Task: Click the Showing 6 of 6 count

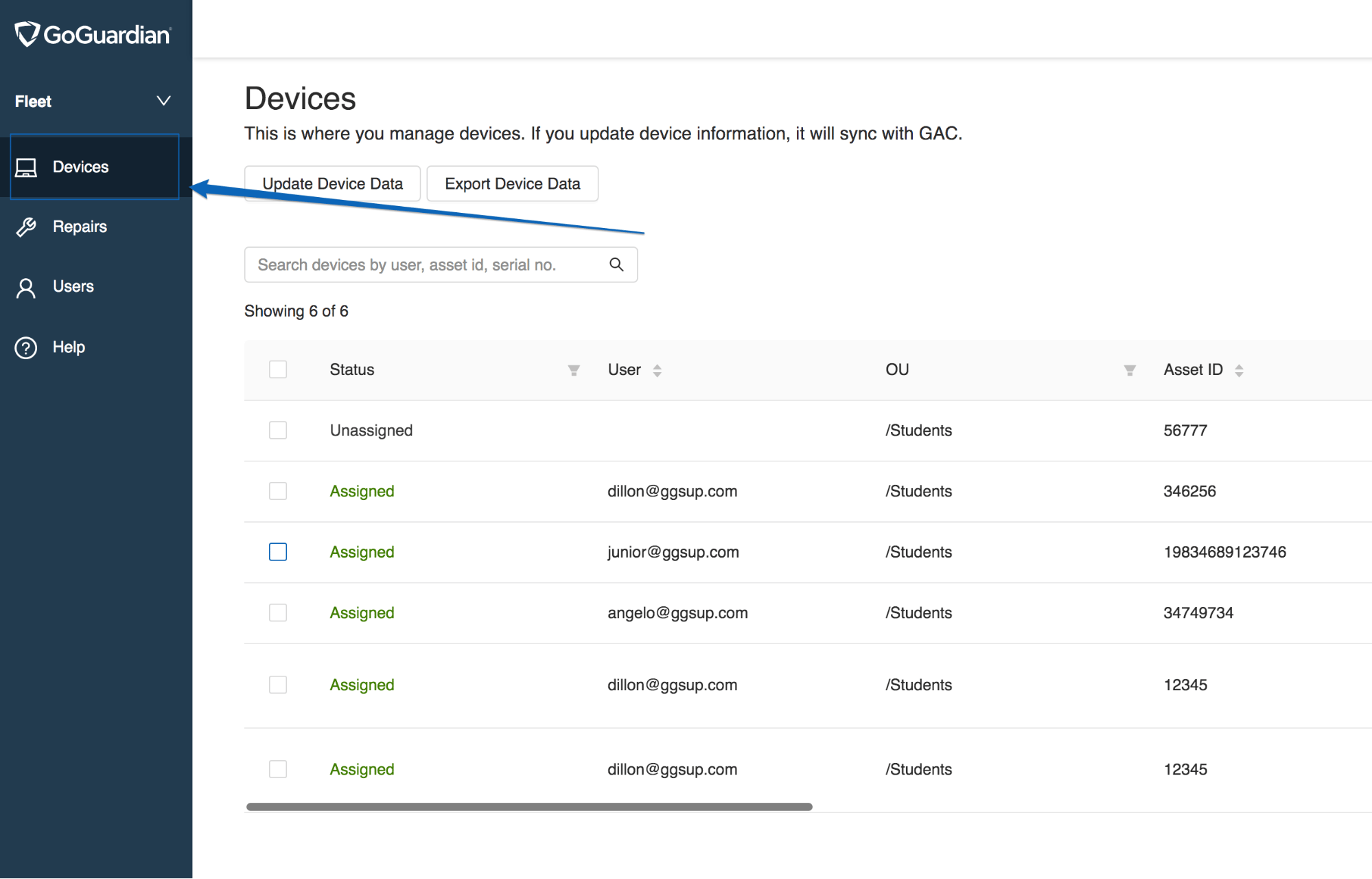Action: pyautogui.click(x=297, y=311)
